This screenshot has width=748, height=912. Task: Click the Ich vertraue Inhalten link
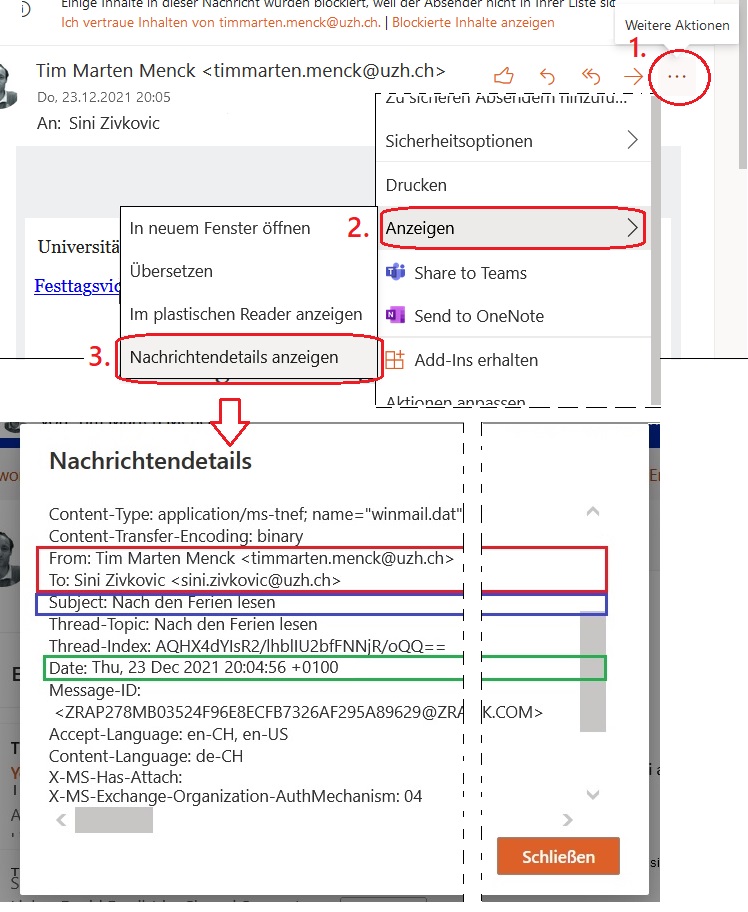(222, 21)
